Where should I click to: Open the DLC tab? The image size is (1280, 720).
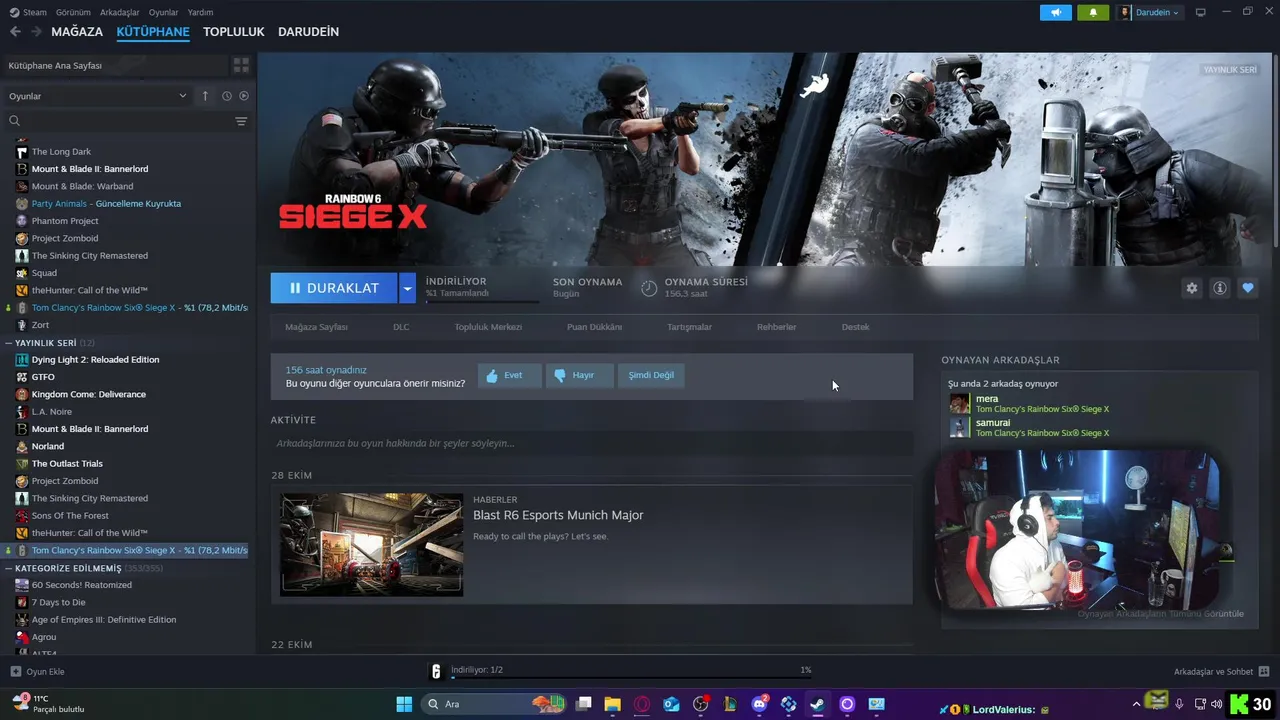[x=401, y=327]
